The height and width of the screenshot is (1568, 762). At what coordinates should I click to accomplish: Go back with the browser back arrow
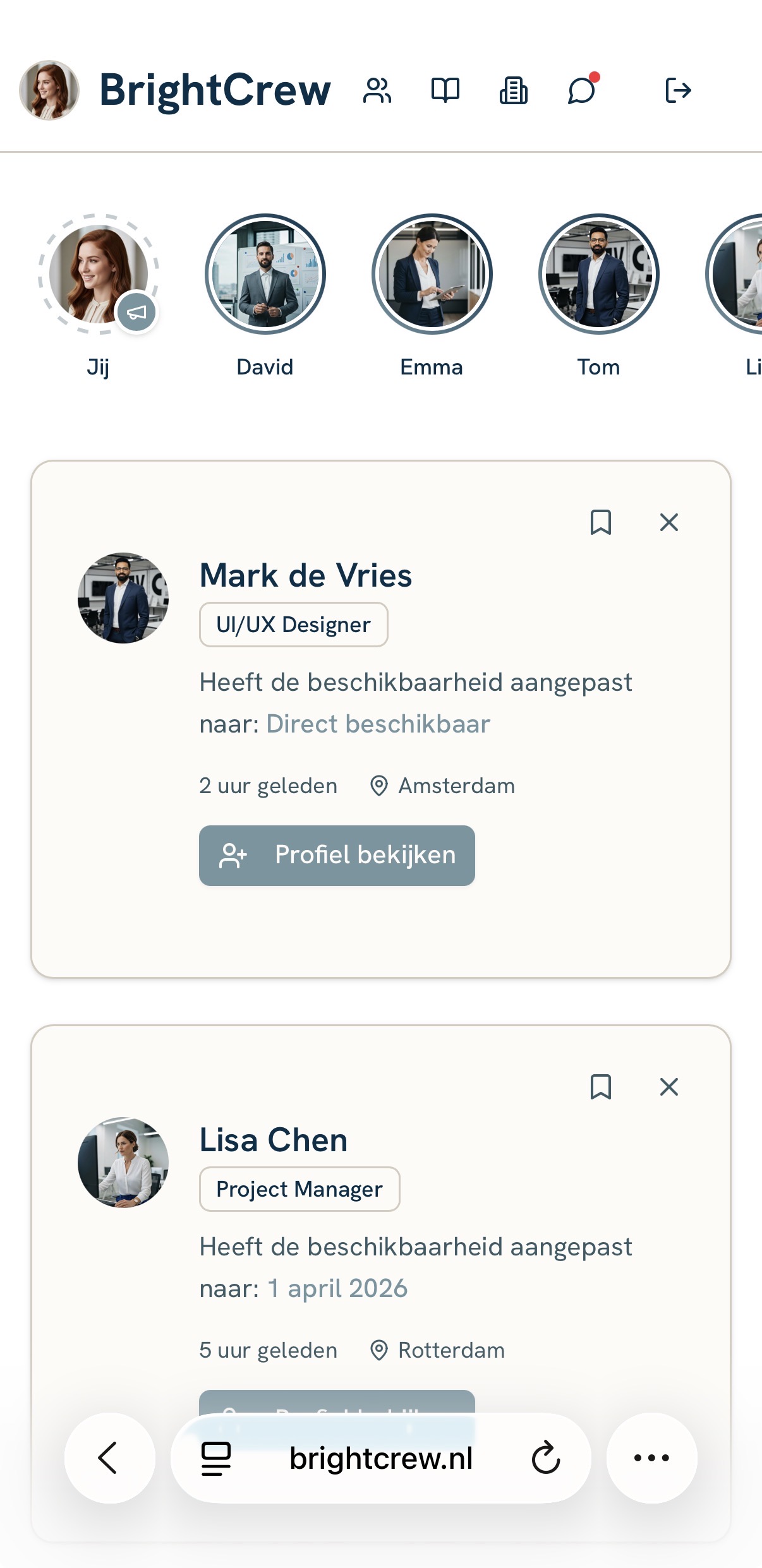coord(109,1458)
